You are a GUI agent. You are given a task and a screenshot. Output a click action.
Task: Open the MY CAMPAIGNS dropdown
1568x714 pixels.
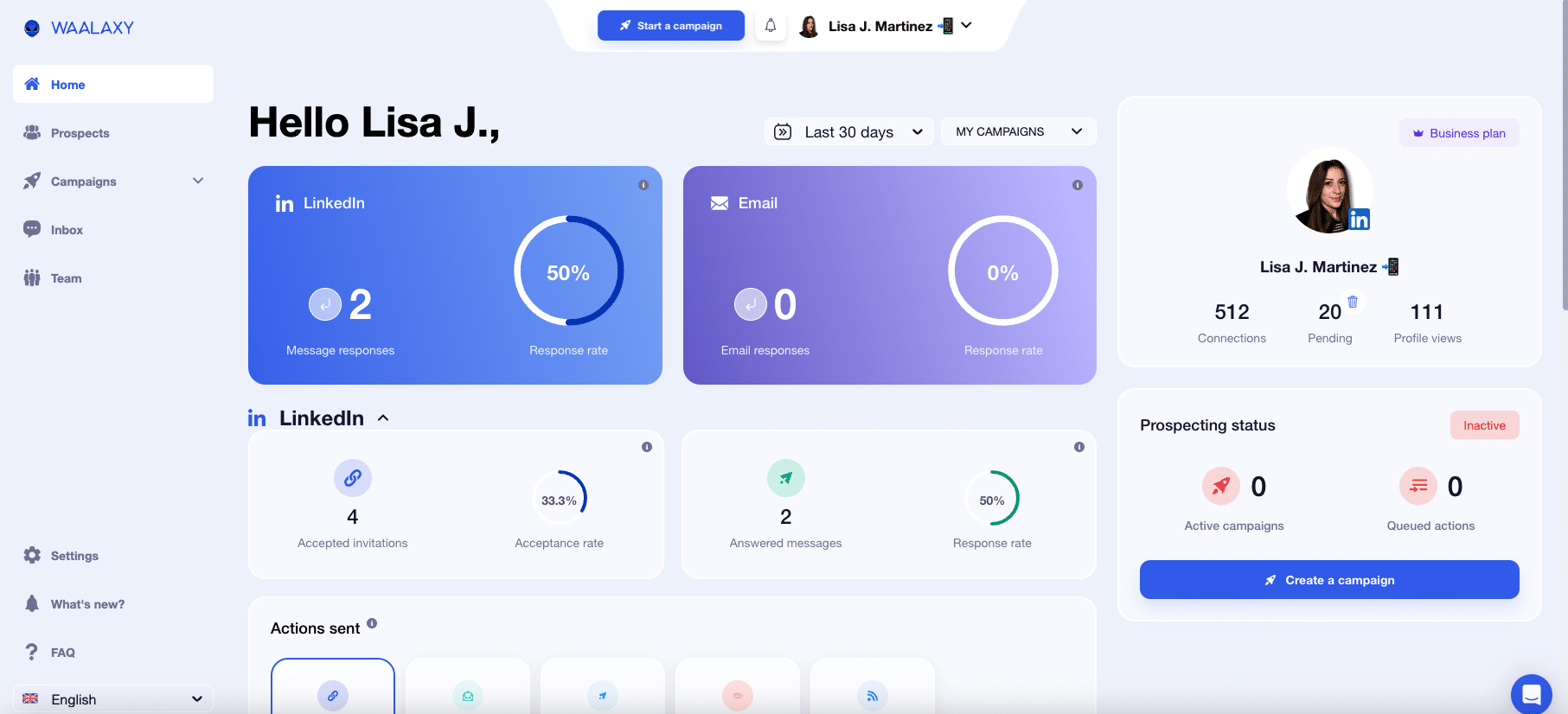1019,131
